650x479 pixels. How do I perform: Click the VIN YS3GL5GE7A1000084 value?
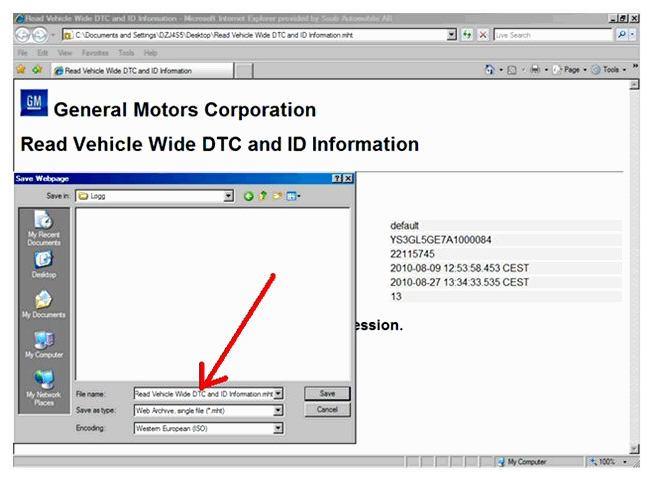click(440, 240)
